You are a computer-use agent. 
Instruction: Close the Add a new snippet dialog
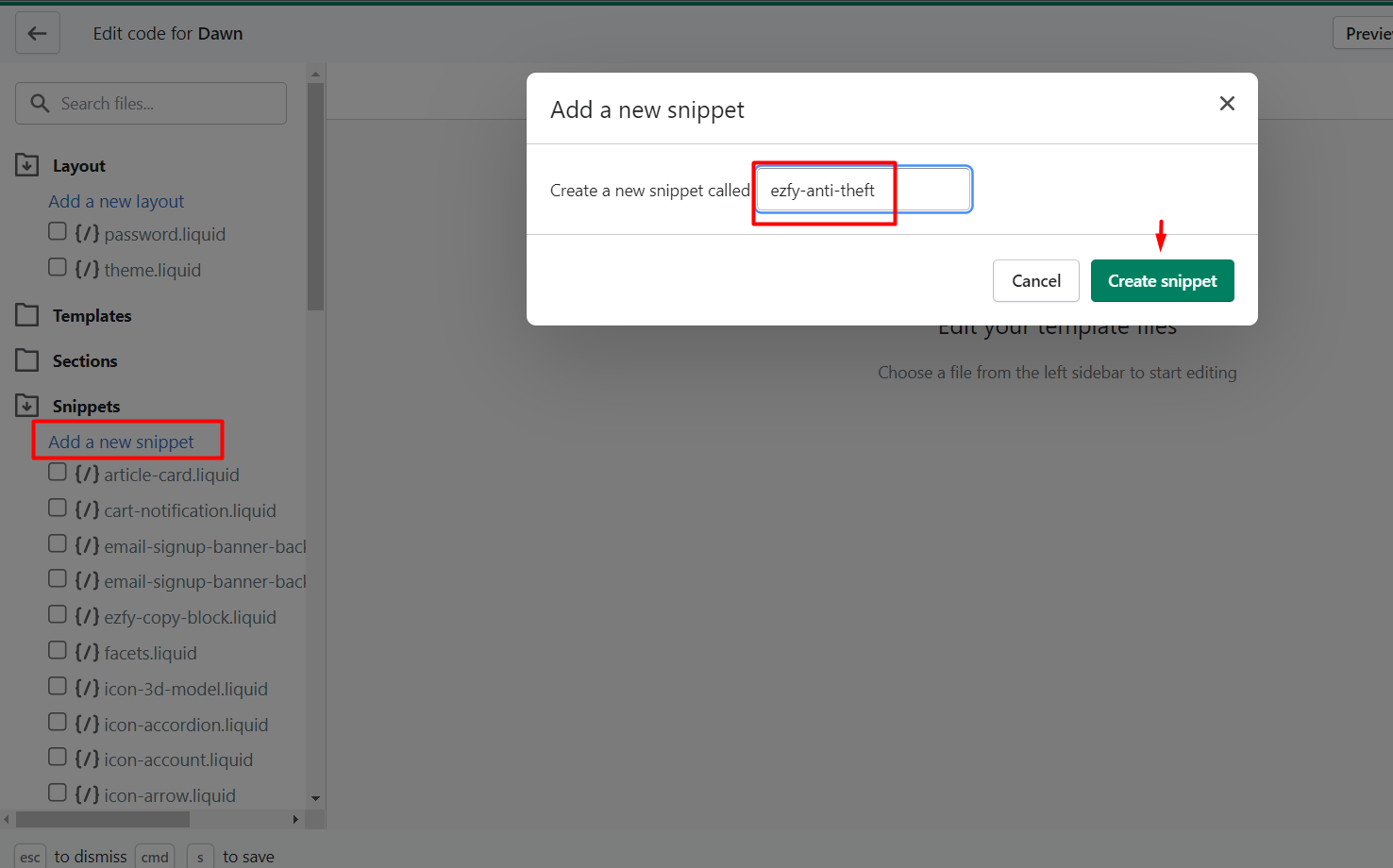pos(1227,103)
